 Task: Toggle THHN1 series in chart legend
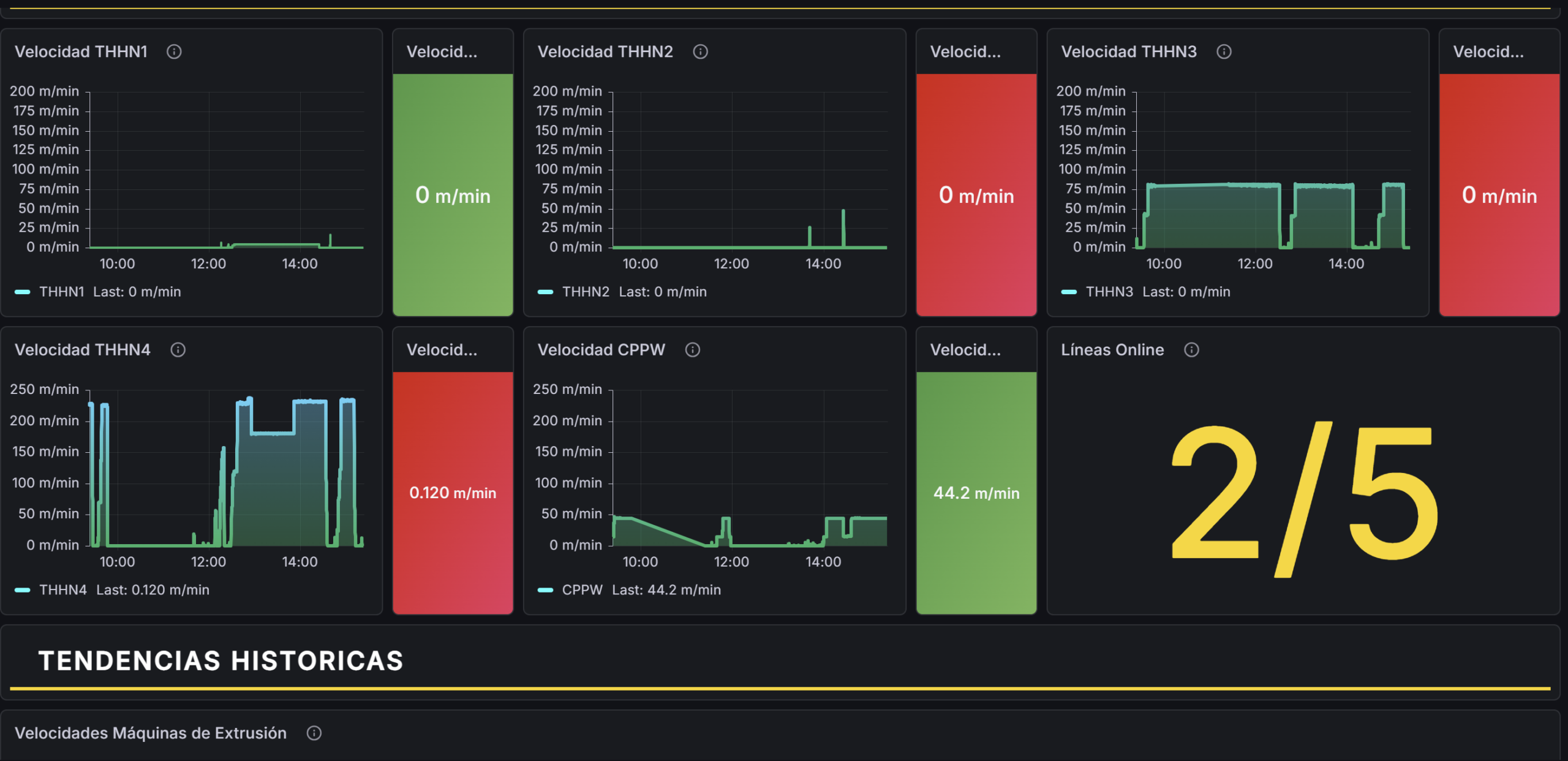[61, 292]
